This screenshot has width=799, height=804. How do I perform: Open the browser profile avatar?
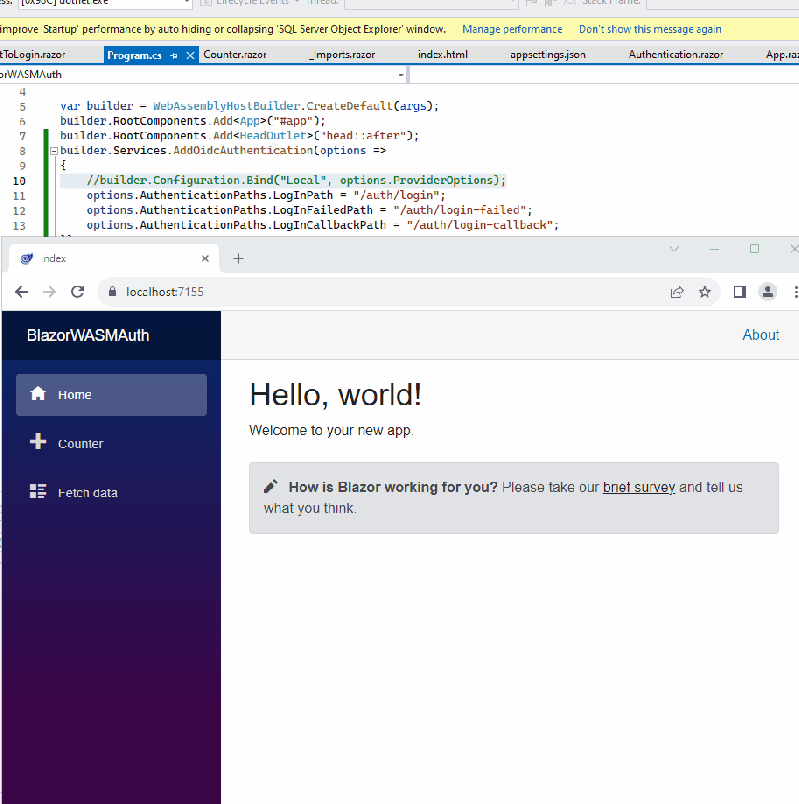tap(768, 292)
